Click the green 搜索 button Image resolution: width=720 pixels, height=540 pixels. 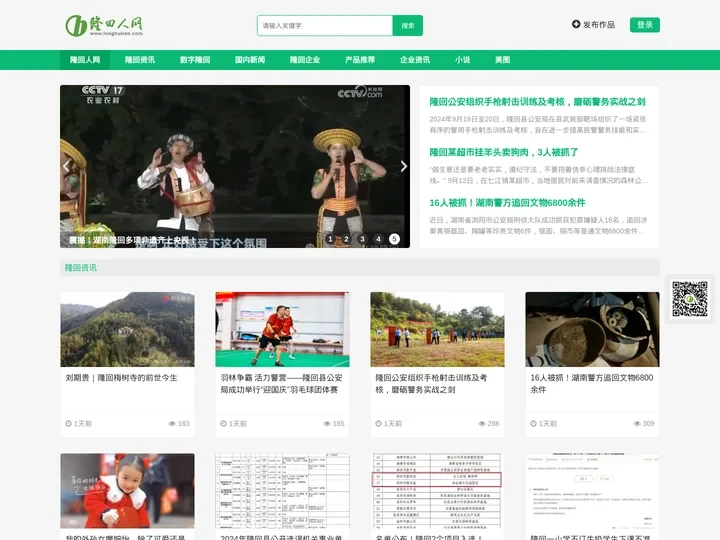(408, 26)
